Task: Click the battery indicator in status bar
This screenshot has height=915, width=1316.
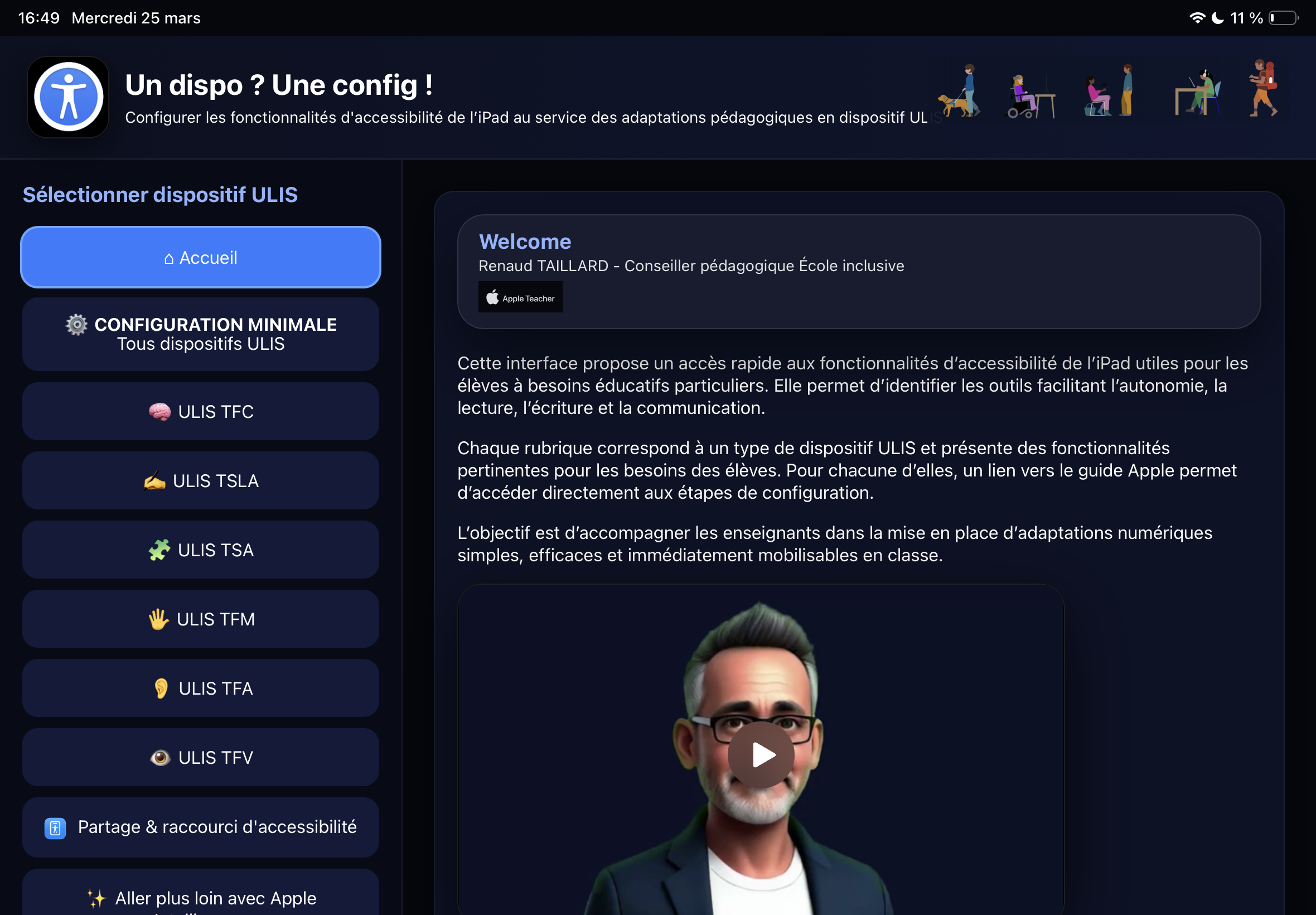Action: (1284, 18)
